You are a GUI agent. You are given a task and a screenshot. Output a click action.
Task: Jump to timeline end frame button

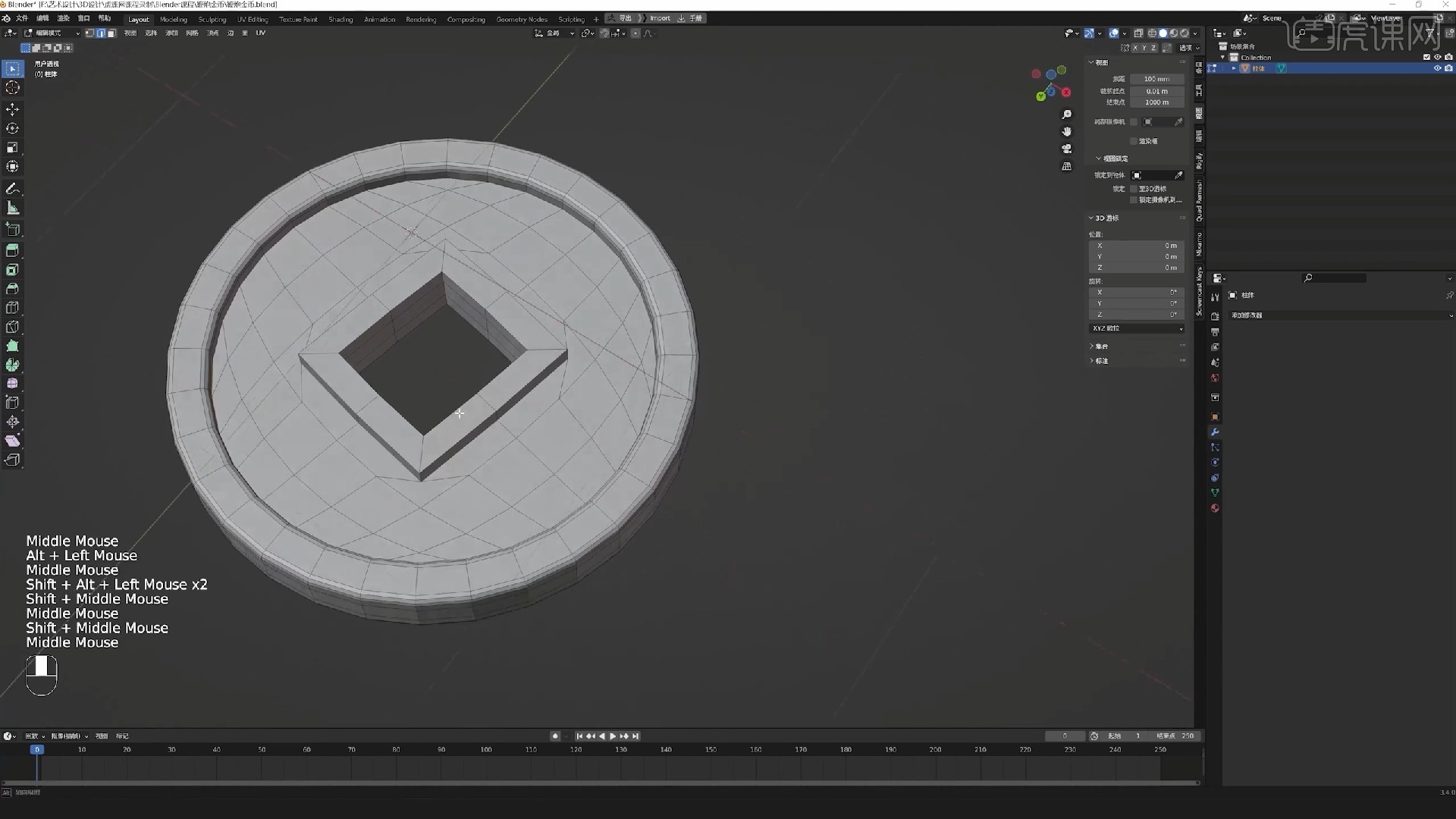click(635, 736)
